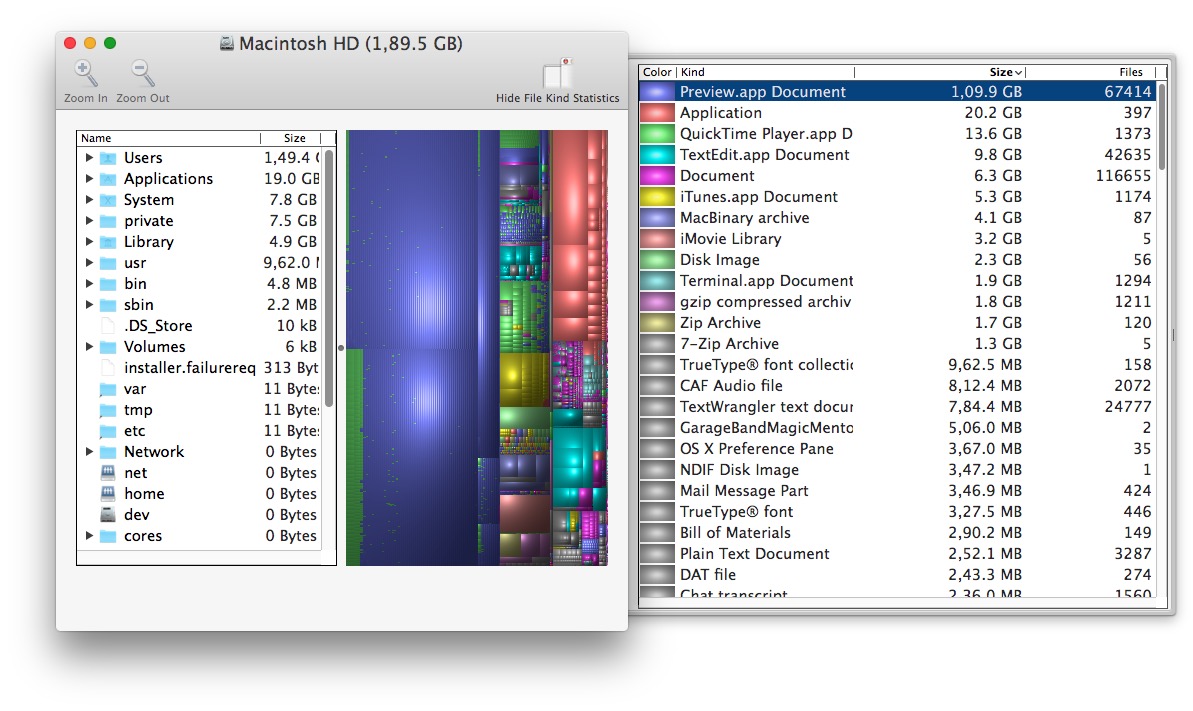Click the Zoom Out magnifier icon
The image size is (1193, 711).
coord(142,74)
